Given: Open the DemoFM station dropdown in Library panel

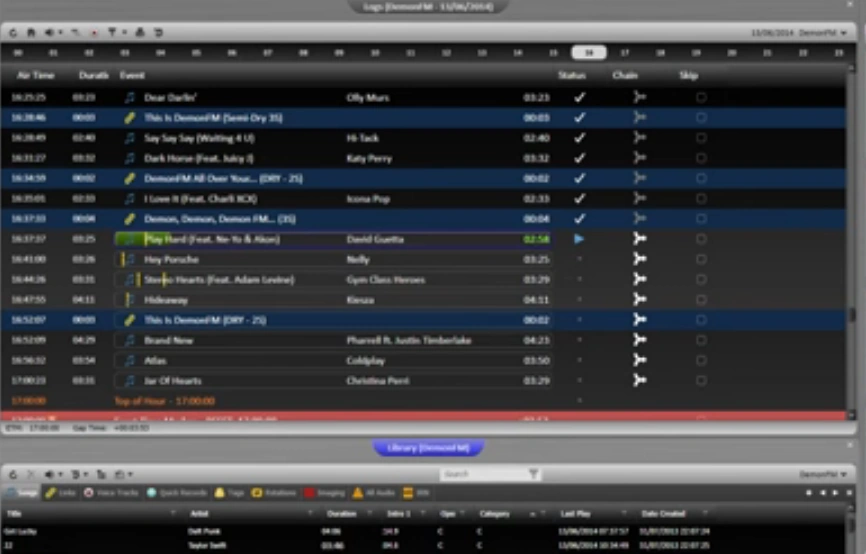Looking at the screenshot, I should coord(823,474).
